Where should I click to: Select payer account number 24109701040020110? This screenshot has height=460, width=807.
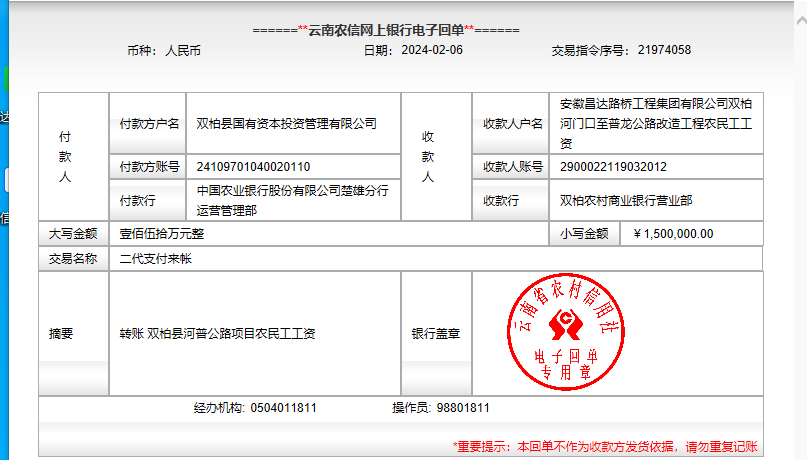(x=254, y=167)
